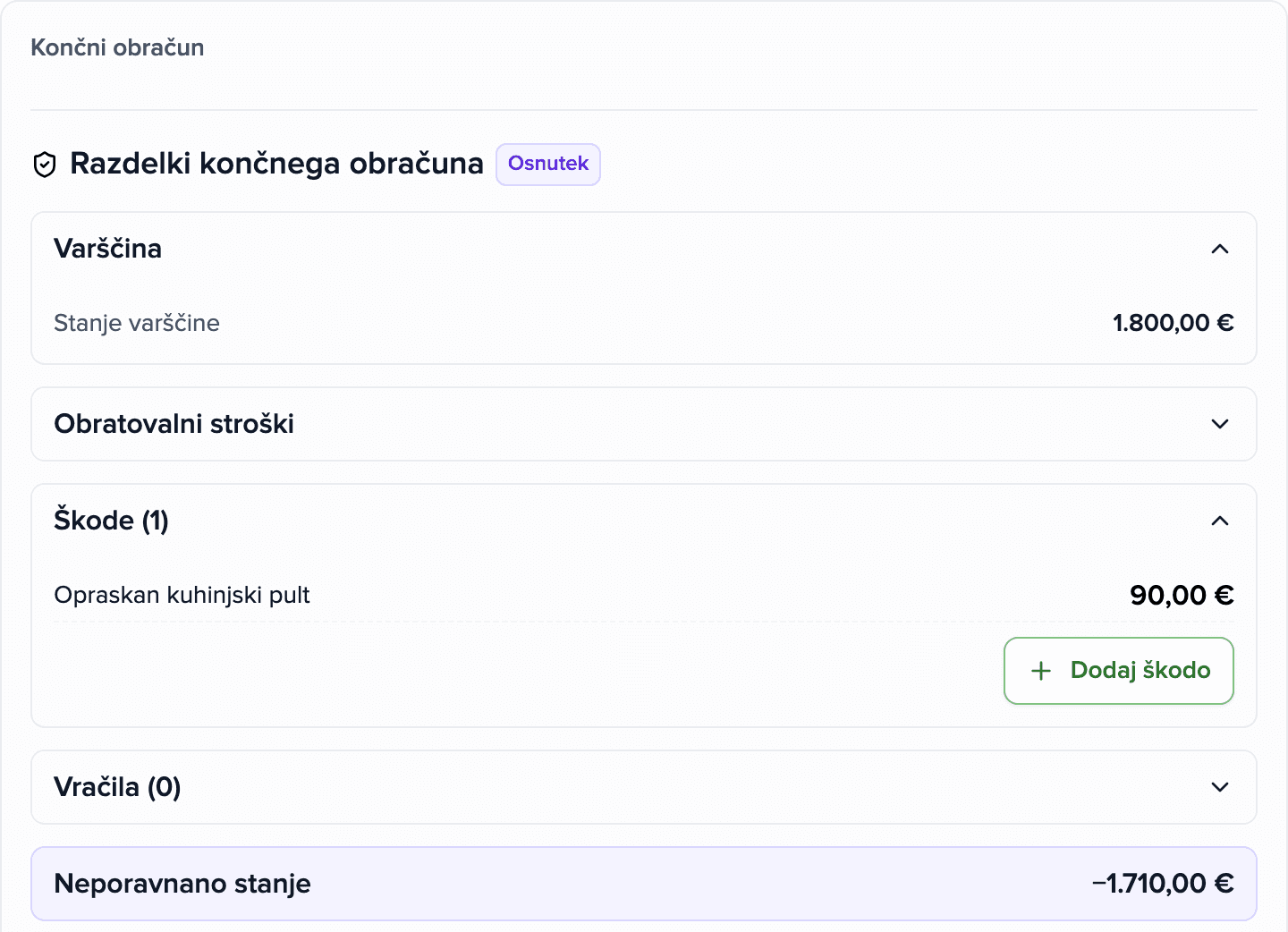Click the Dodaj škodo button

1119,671
